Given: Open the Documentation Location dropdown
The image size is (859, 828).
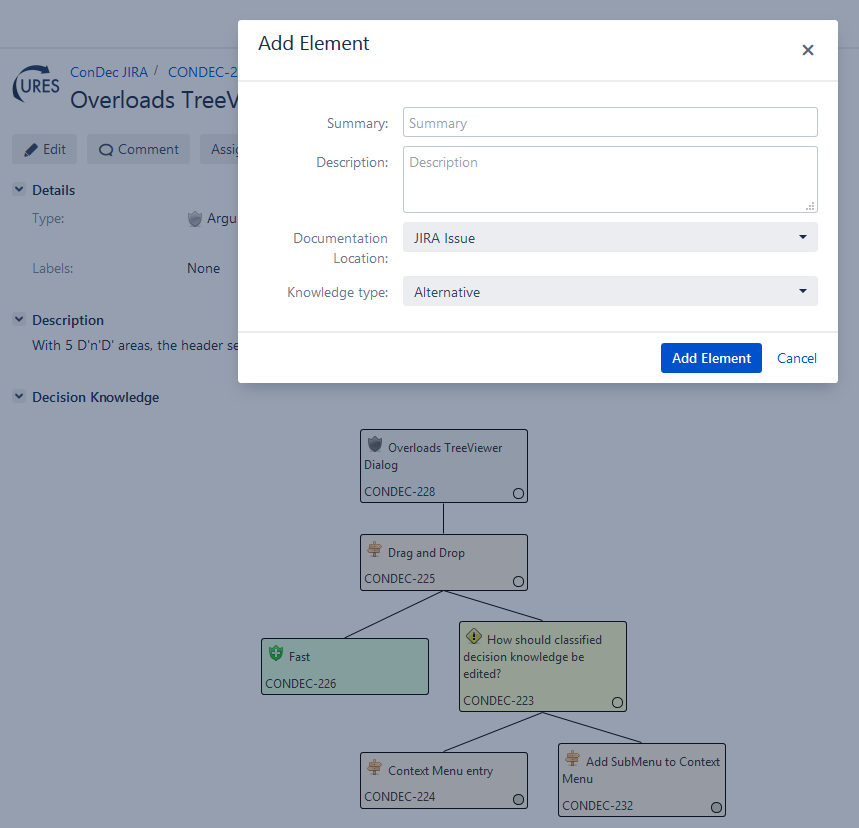Looking at the screenshot, I should pos(610,237).
